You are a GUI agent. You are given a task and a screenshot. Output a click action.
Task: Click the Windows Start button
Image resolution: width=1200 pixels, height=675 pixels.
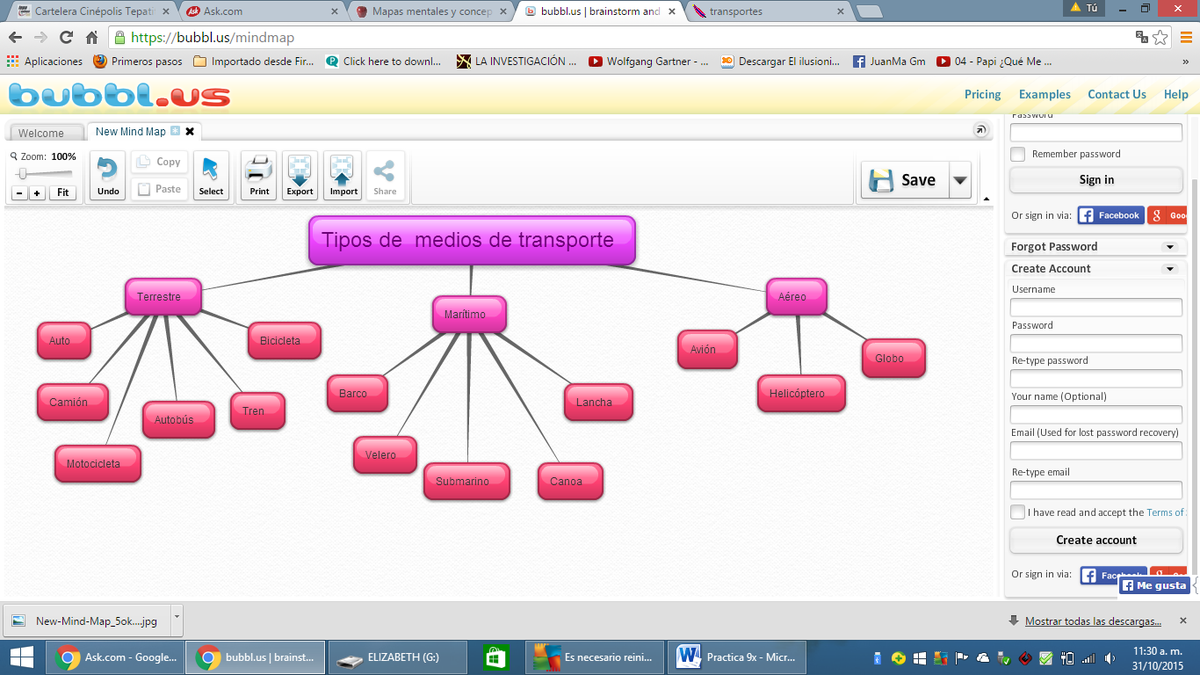tap(22, 657)
